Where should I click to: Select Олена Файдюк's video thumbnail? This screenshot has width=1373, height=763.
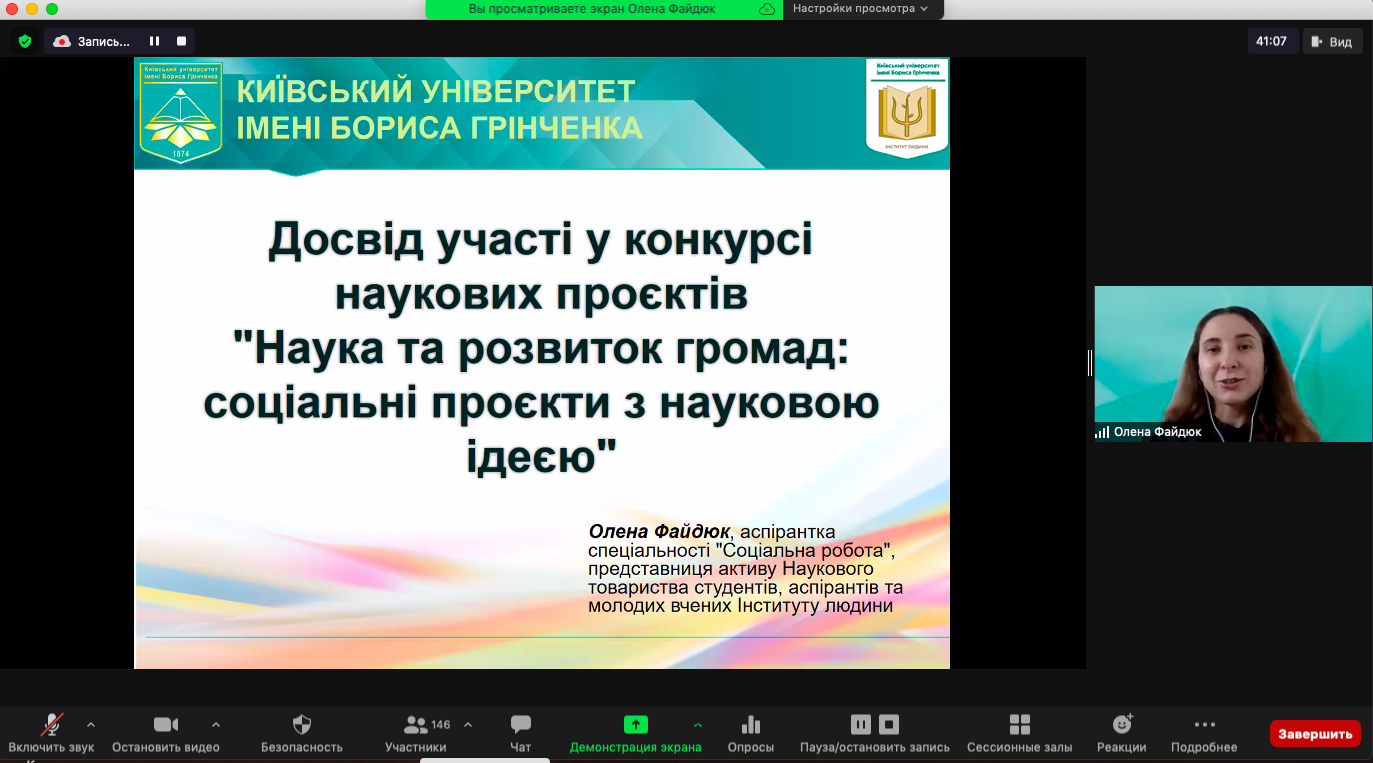(x=1232, y=363)
